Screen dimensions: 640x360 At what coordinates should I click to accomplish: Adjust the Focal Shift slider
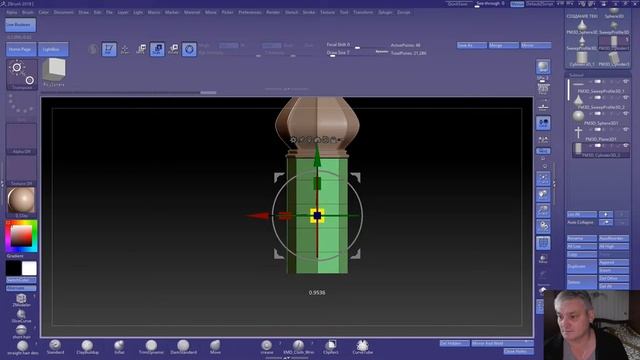(x=356, y=45)
